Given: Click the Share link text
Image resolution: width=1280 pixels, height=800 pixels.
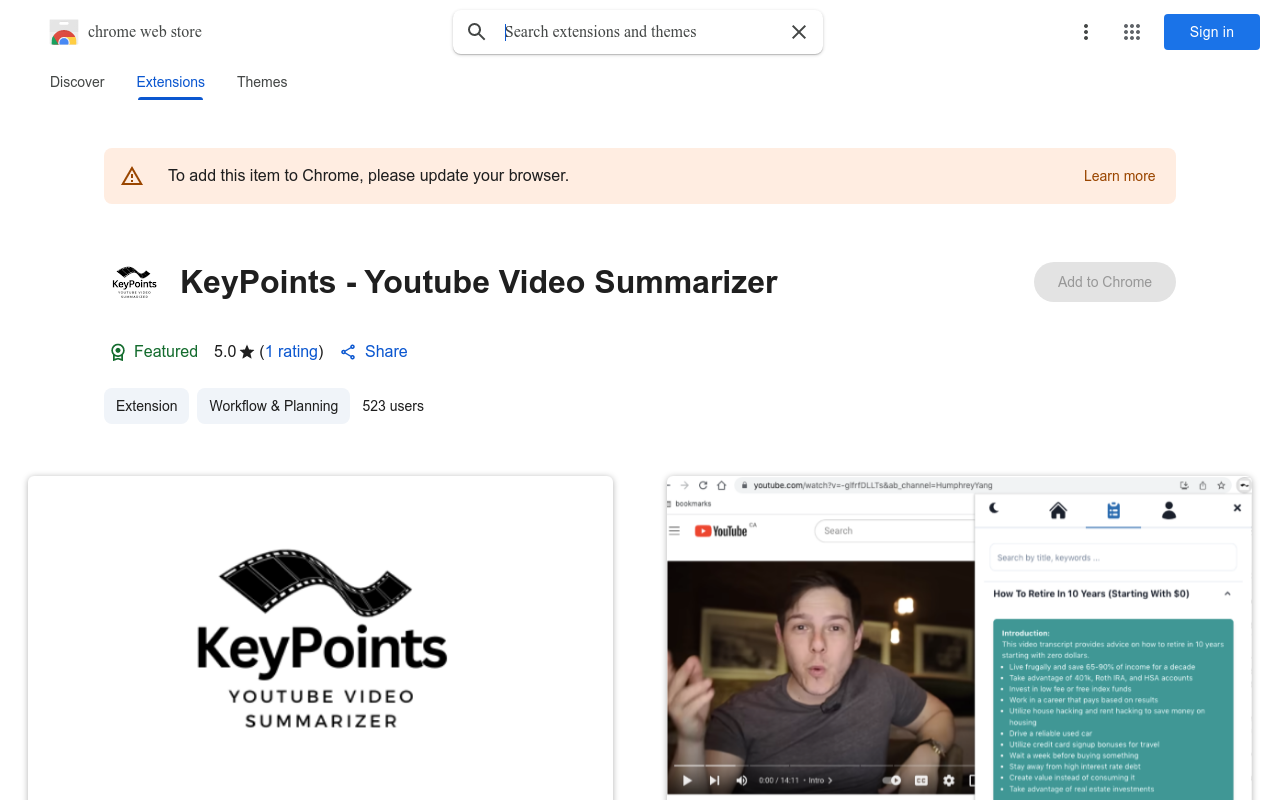Looking at the screenshot, I should tap(386, 352).
